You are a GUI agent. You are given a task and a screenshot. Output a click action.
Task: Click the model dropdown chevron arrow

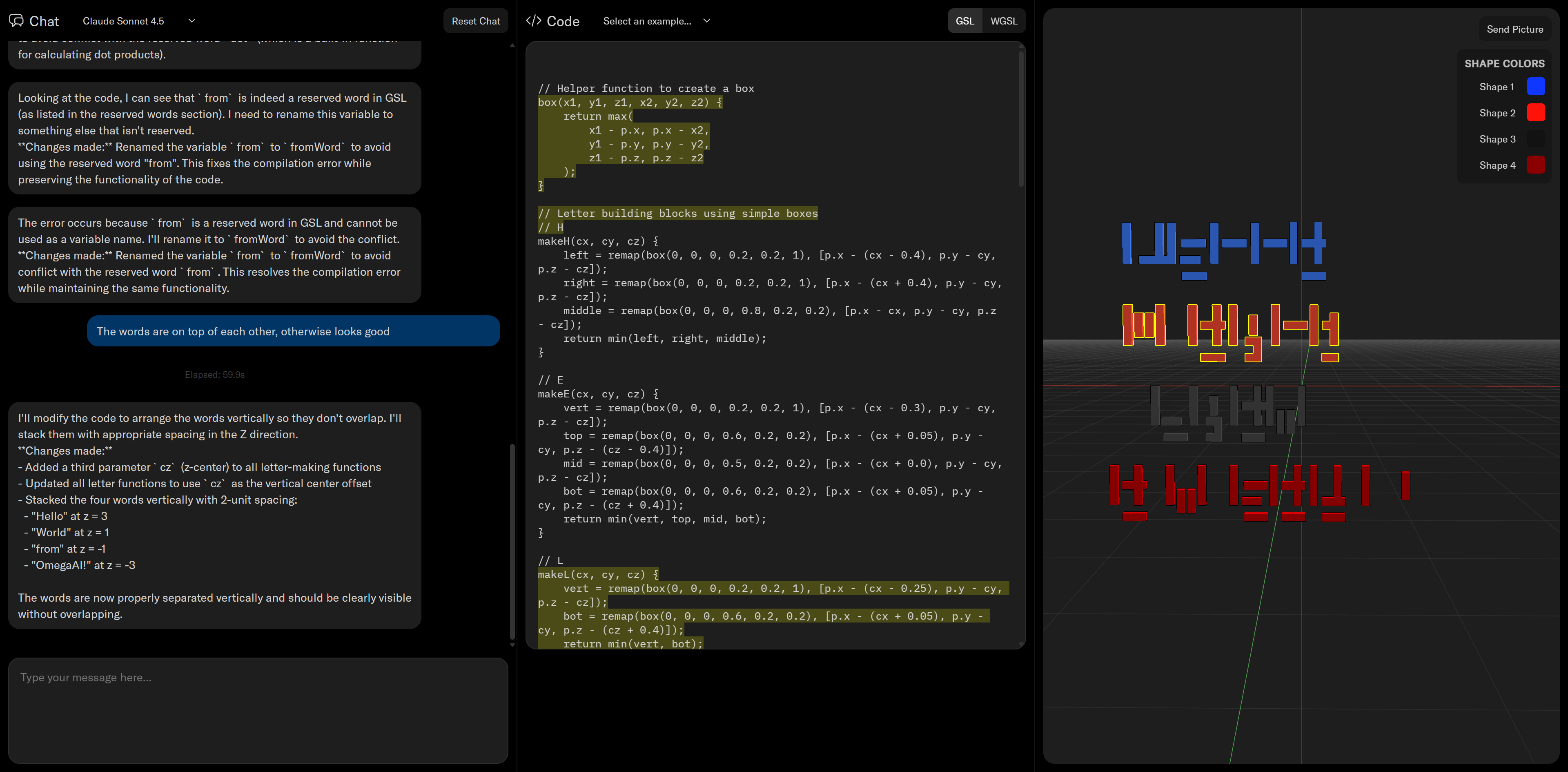tap(192, 21)
